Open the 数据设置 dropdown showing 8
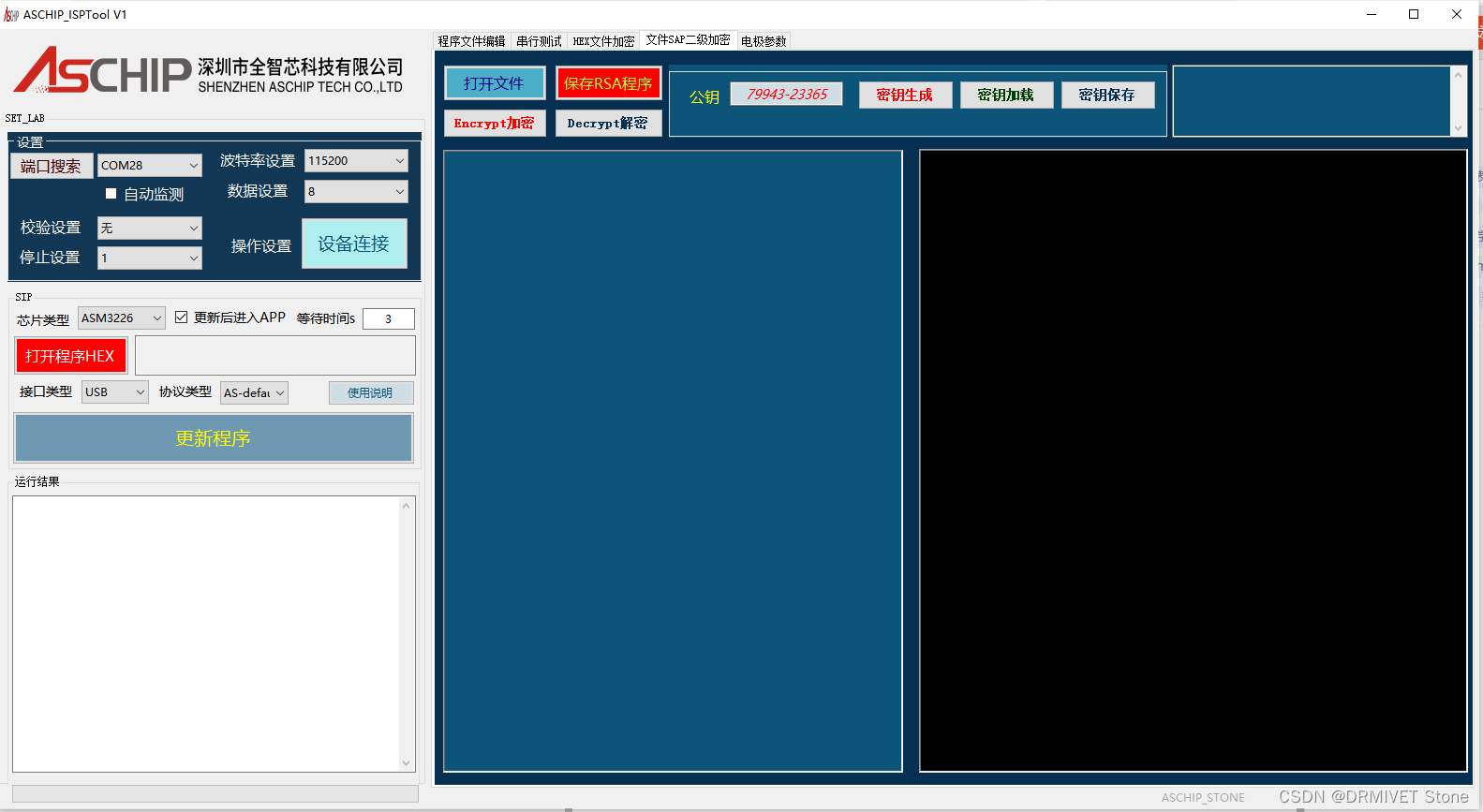This screenshot has height=812, width=1483. [x=356, y=191]
